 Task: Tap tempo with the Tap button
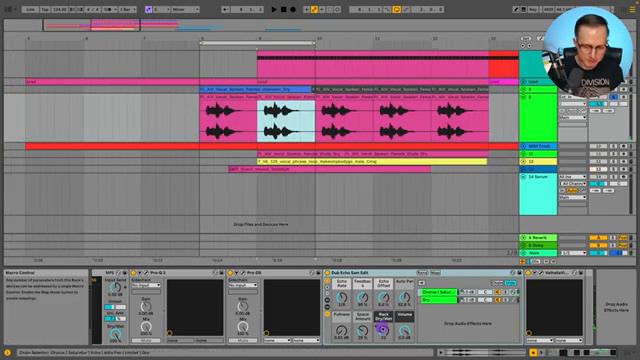(45, 9)
